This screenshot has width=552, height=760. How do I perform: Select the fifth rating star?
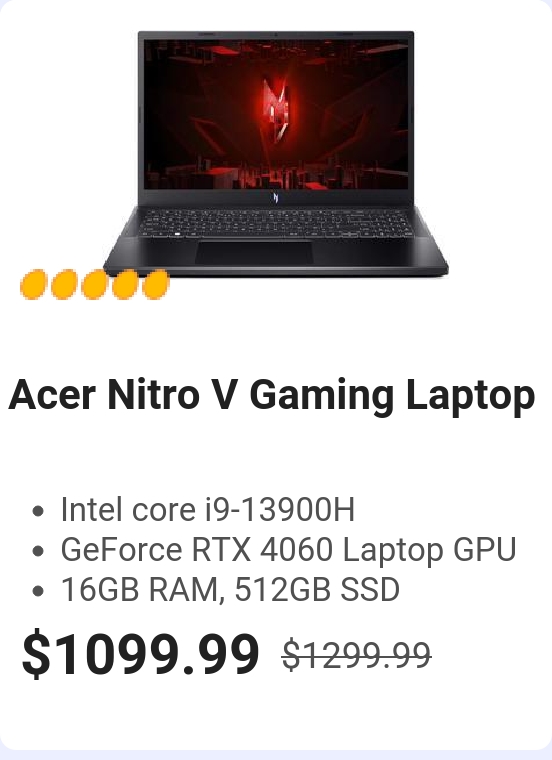[156, 285]
